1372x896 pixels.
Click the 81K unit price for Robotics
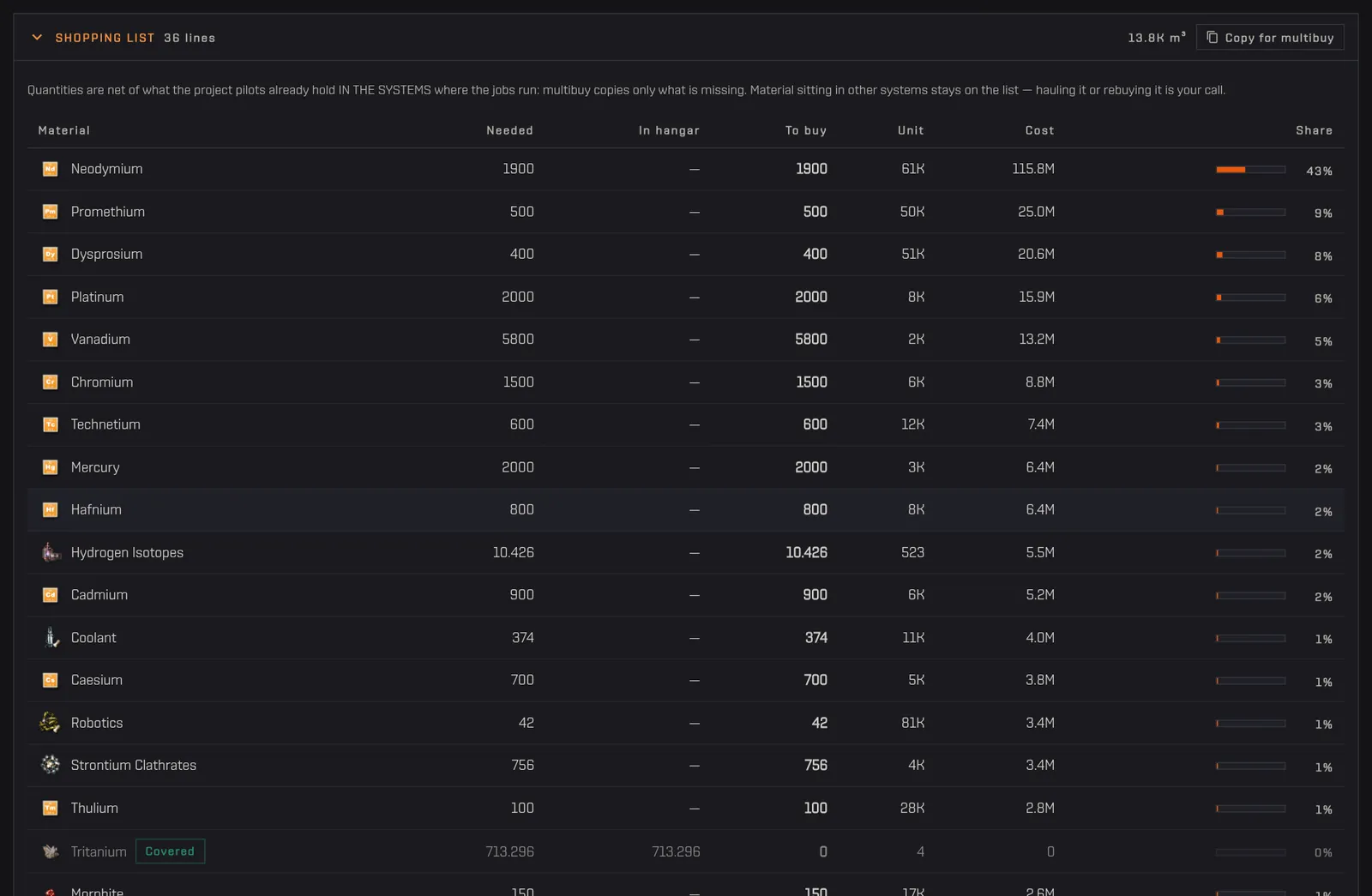click(x=912, y=723)
